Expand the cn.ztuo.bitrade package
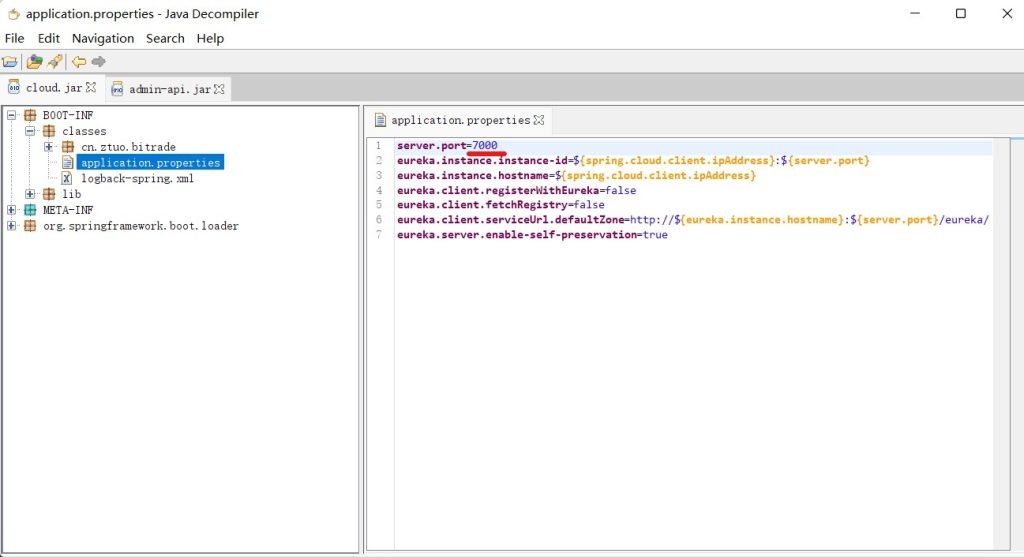 click(x=50, y=147)
